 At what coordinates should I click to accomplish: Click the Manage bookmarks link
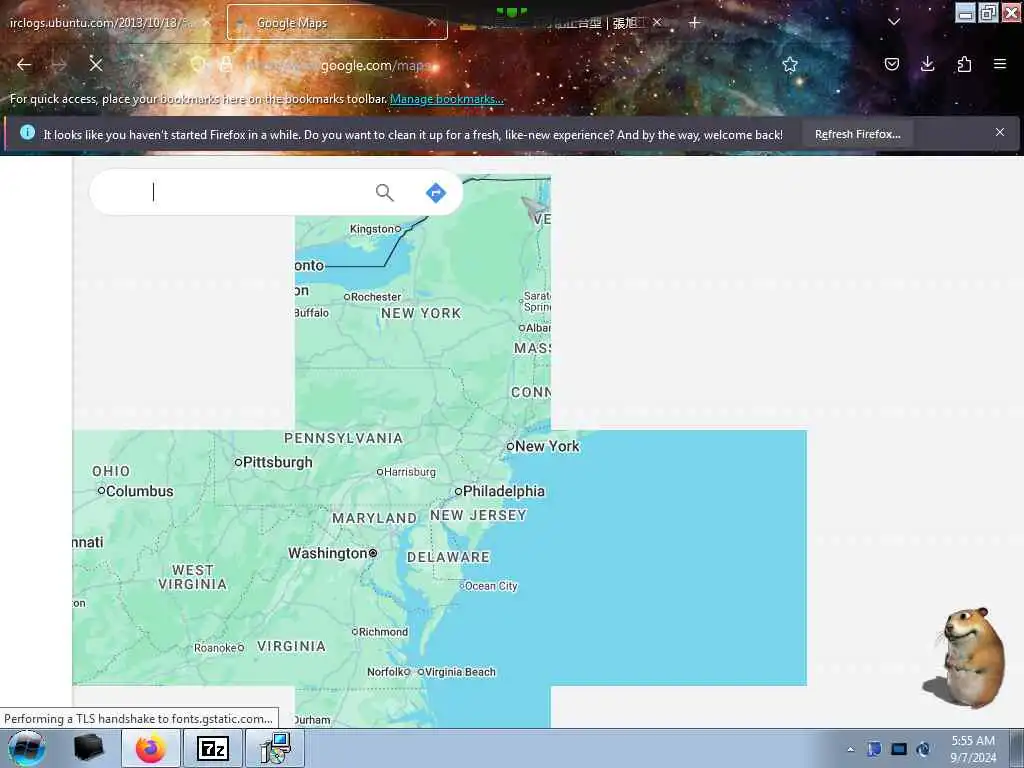(447, 99)
